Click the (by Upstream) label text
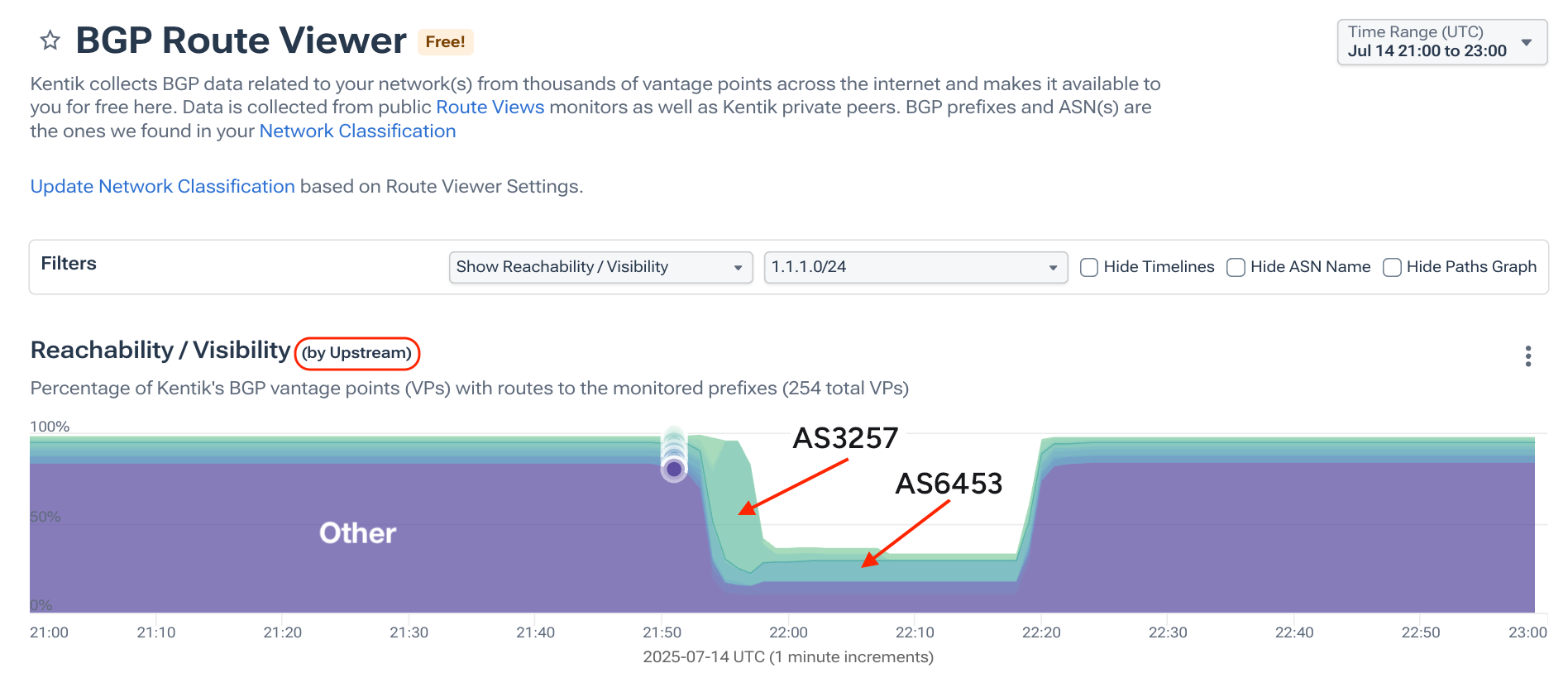Screen dimensions: 1568x692 (x=356, y=353)
